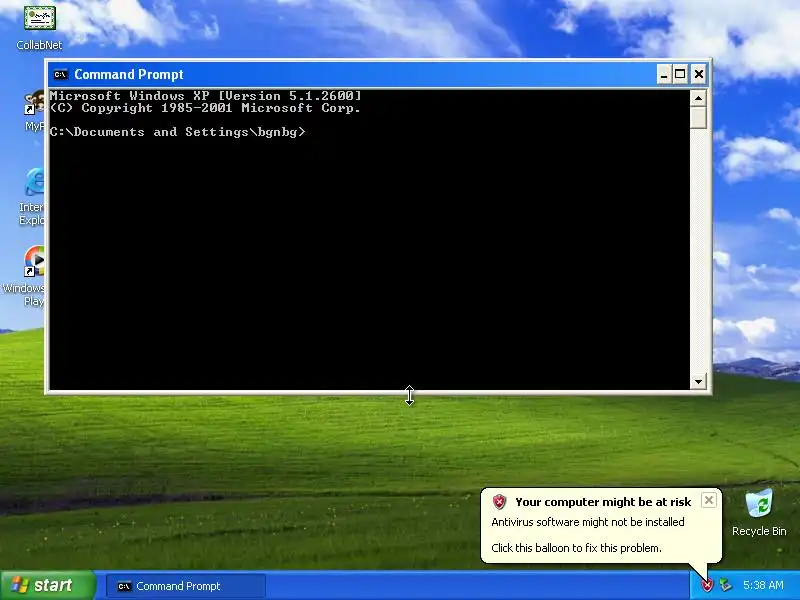800x600 pixels.
Task: Click the 'Command Prompt' window title text
Action: [x=129, y=74]
